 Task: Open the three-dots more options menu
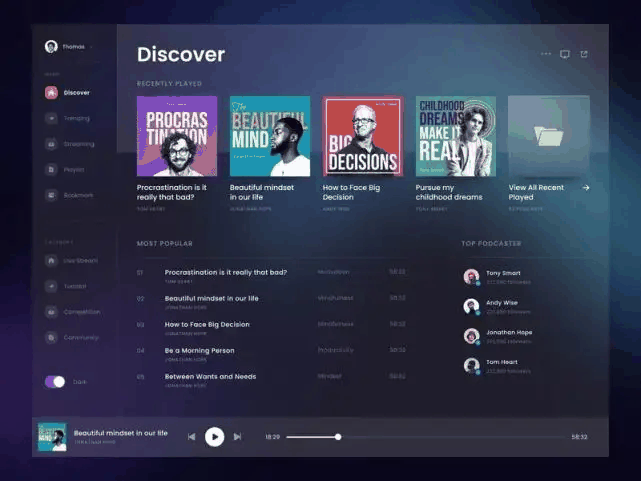coord(546,54)
